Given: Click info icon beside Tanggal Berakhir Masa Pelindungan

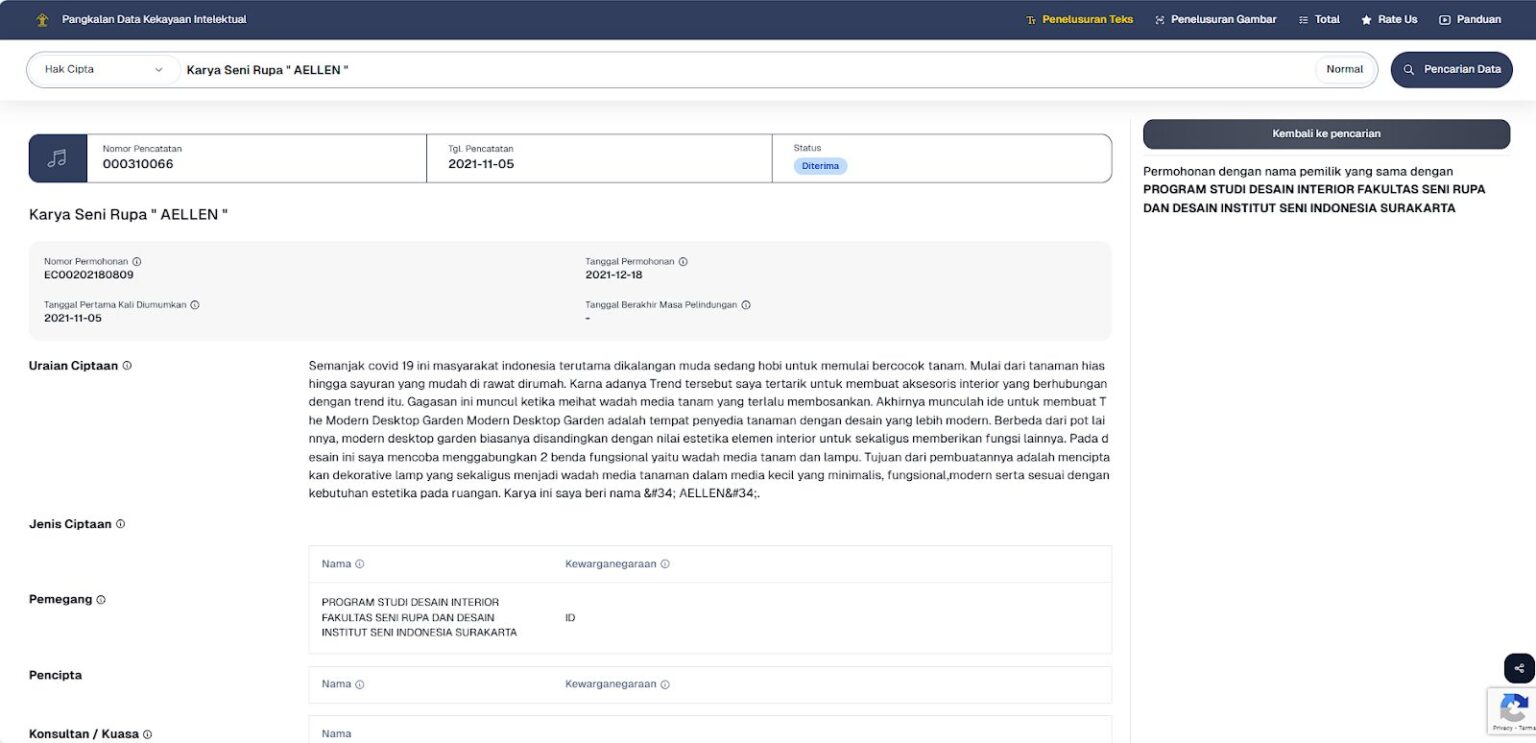Looking at the screenshot, I should coord(746,305).
